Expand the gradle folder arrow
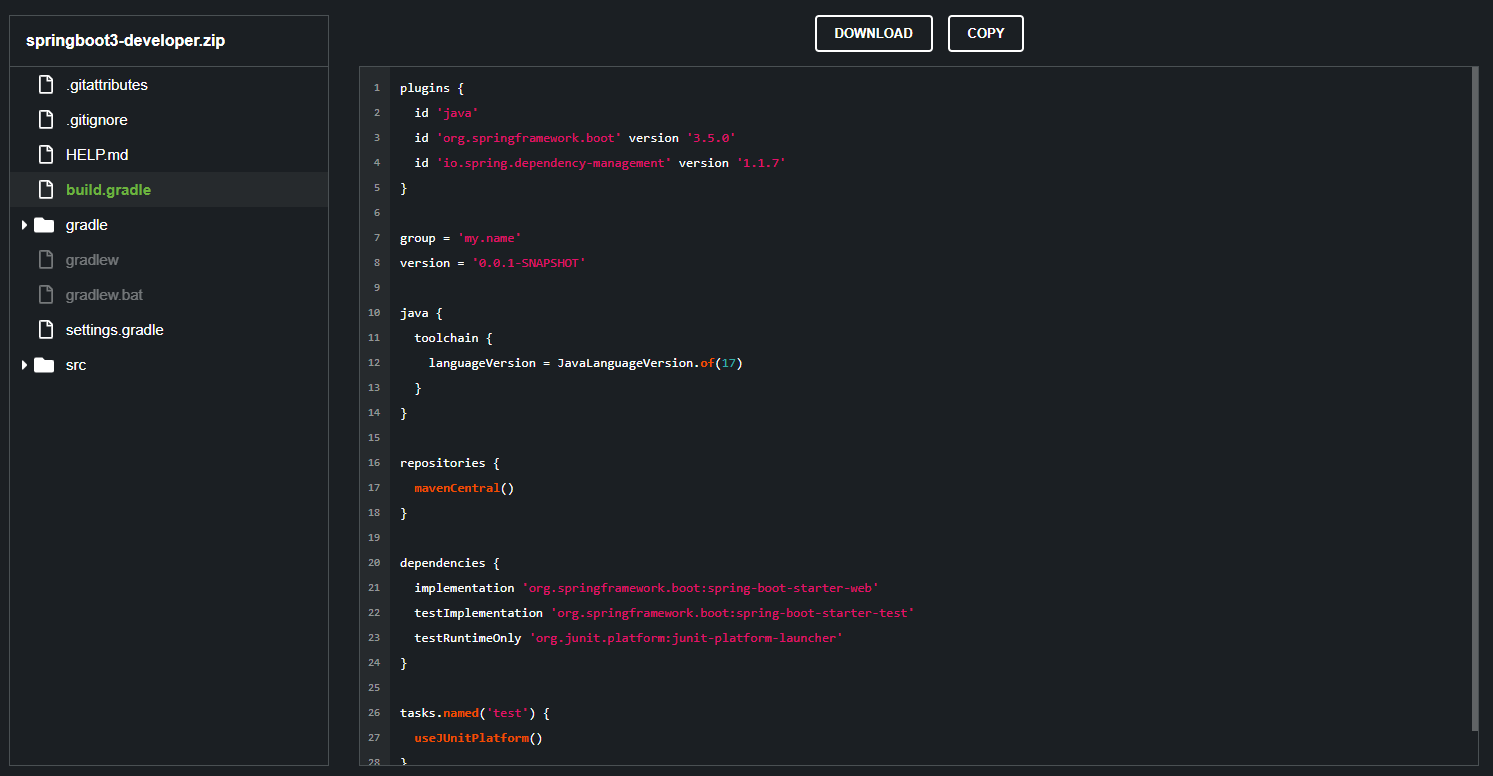This screenshot has height=776, width=1493. point(24,225)
